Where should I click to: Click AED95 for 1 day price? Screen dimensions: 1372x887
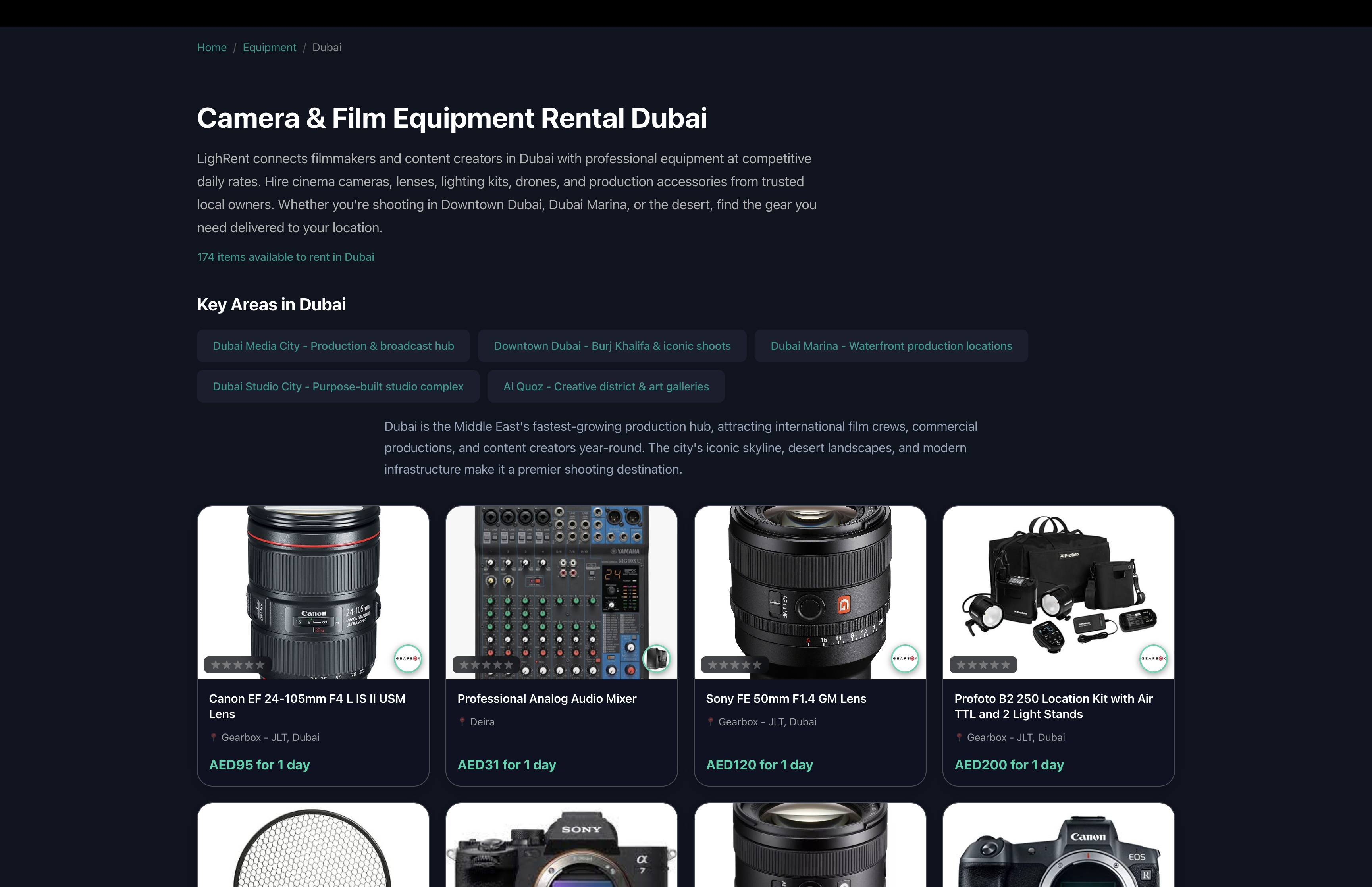point(260,765)
